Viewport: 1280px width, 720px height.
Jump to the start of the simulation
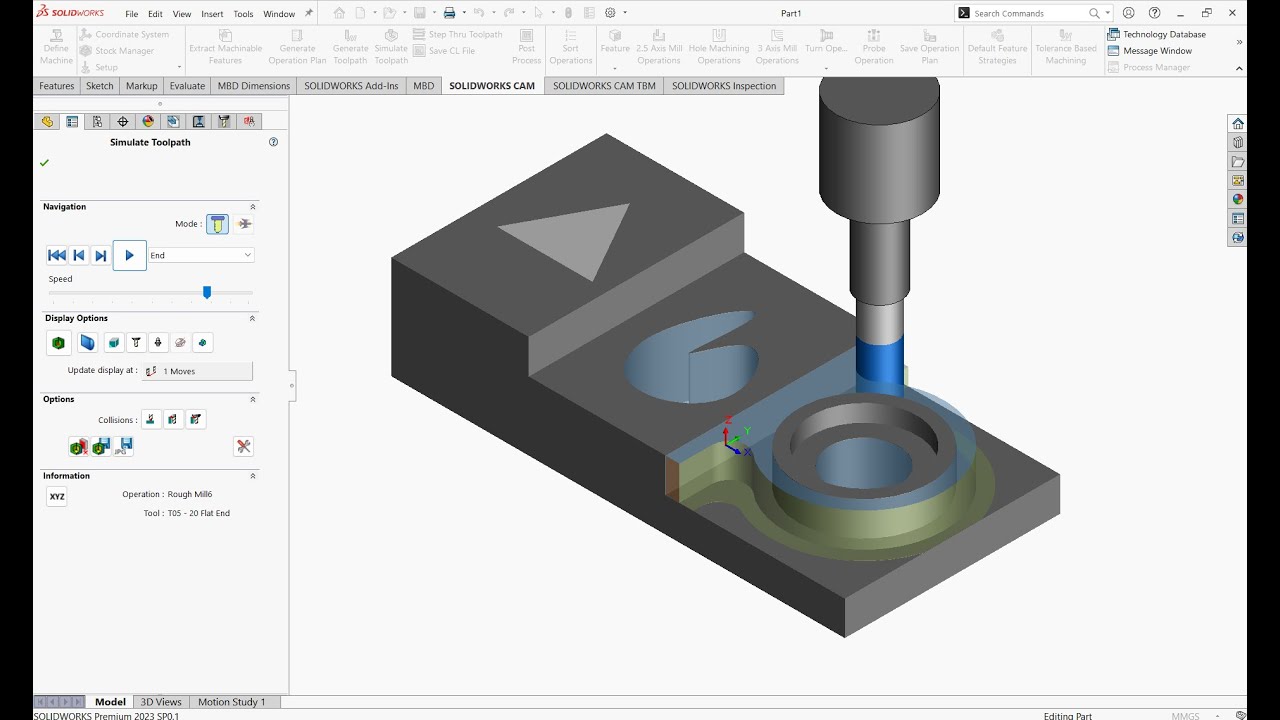point(57,255)
